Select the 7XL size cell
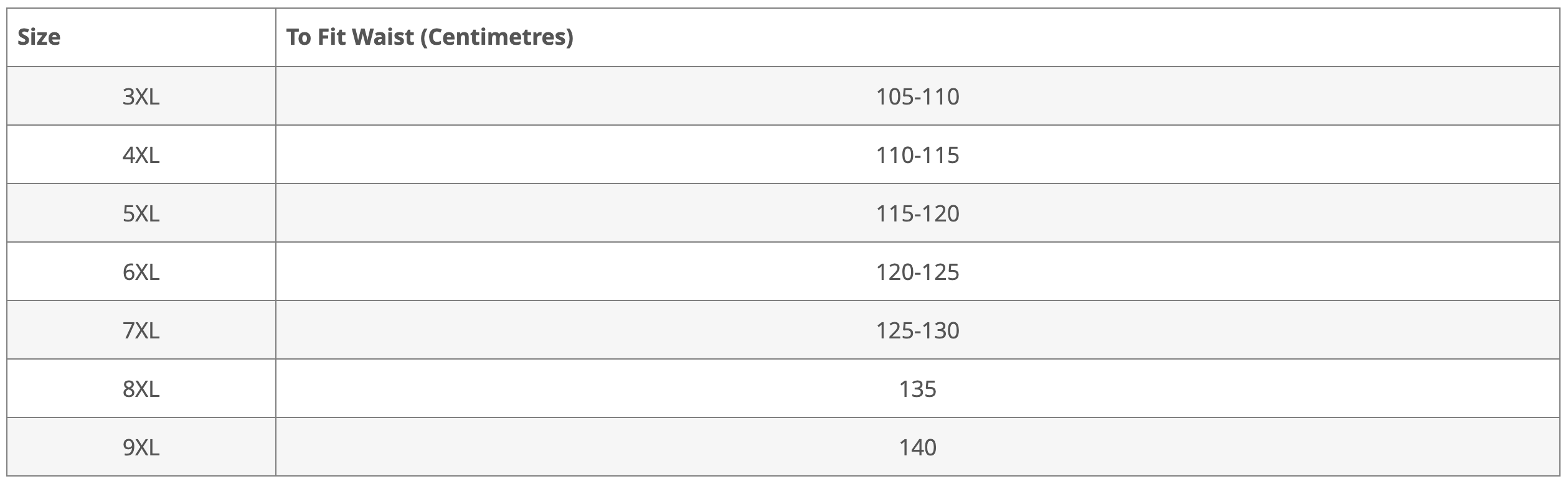1568x484 pixels. click(x=141, y=330)
